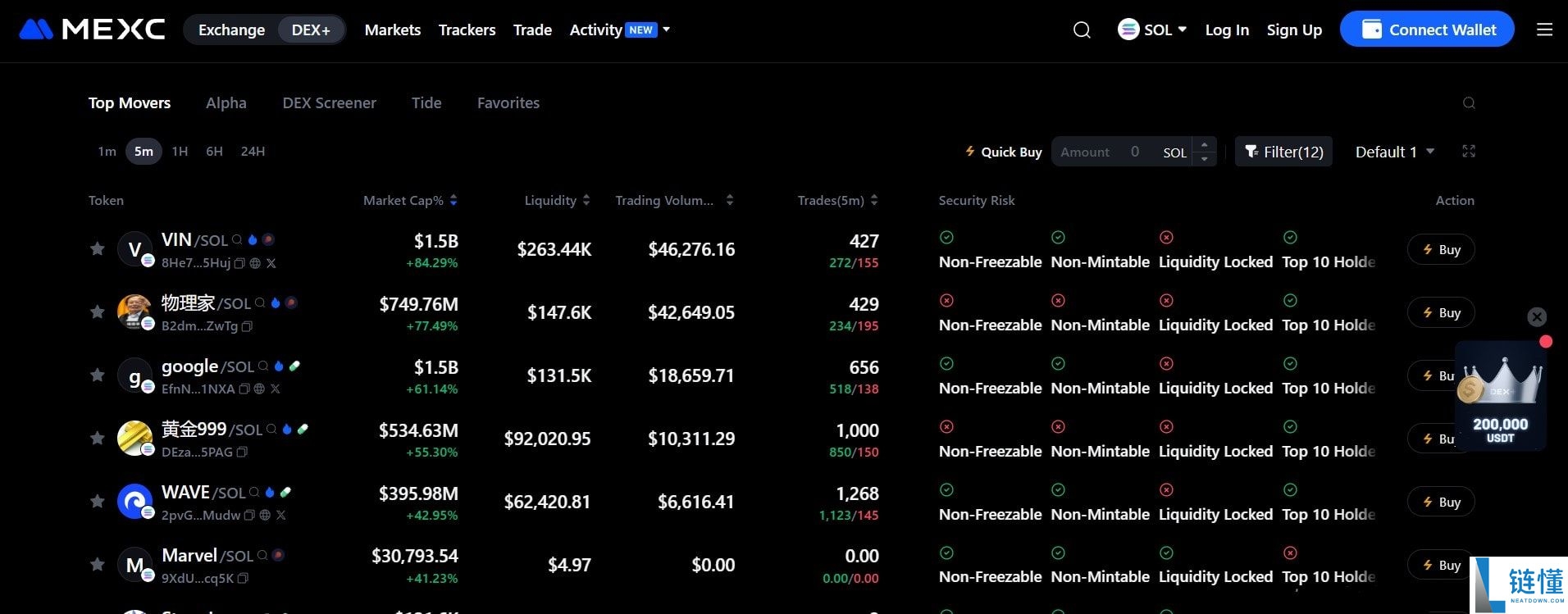Screen dimensions: 1568x614
Task: Switch to the DEX Screener tab
Action: [x=329, y=103]
